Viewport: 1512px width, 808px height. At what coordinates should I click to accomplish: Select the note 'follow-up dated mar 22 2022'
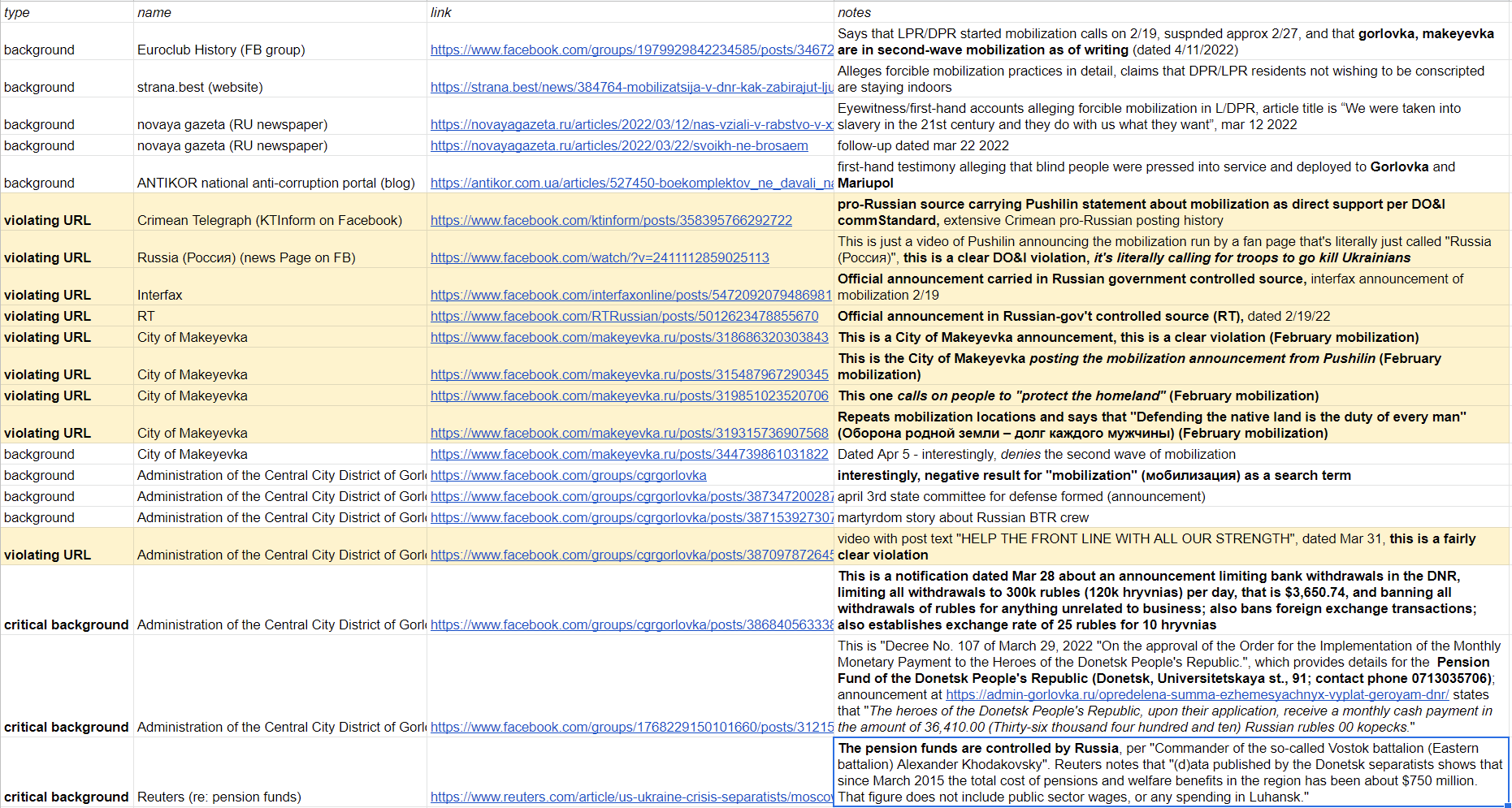1172,145
